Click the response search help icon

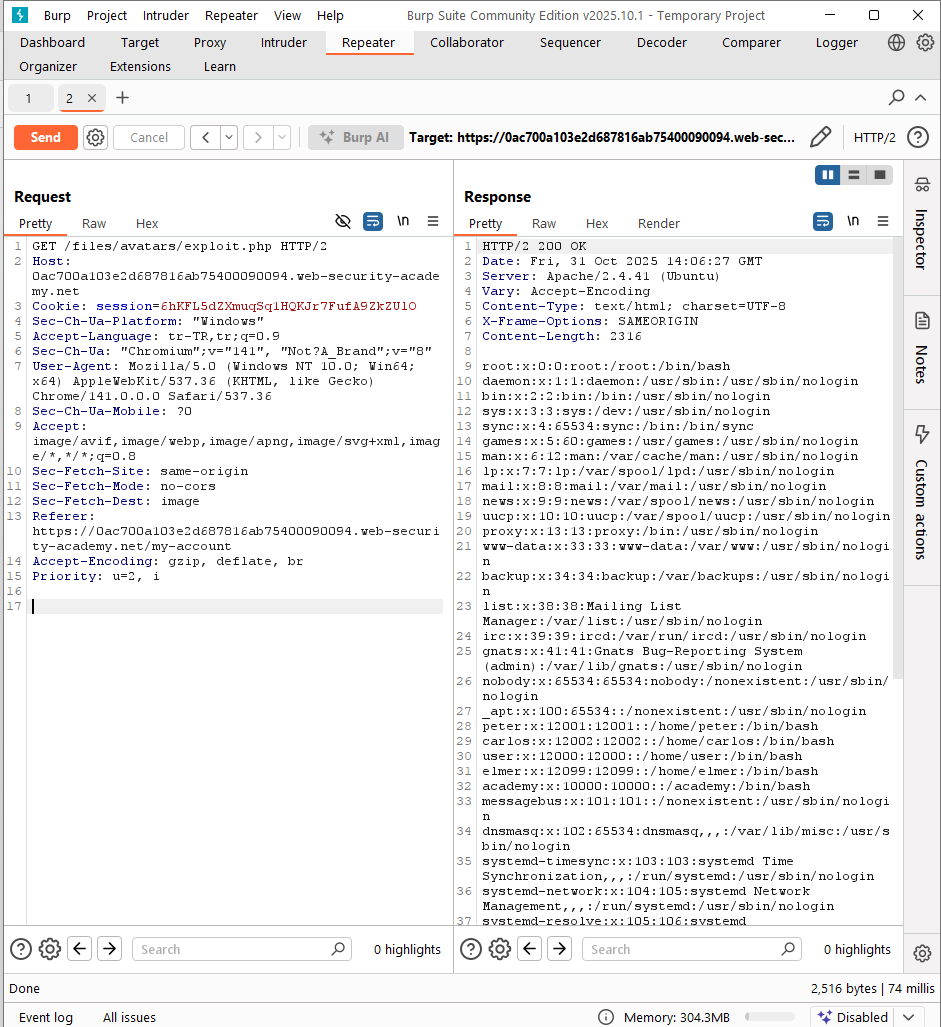pyautogui.click(x=471, y=948)
